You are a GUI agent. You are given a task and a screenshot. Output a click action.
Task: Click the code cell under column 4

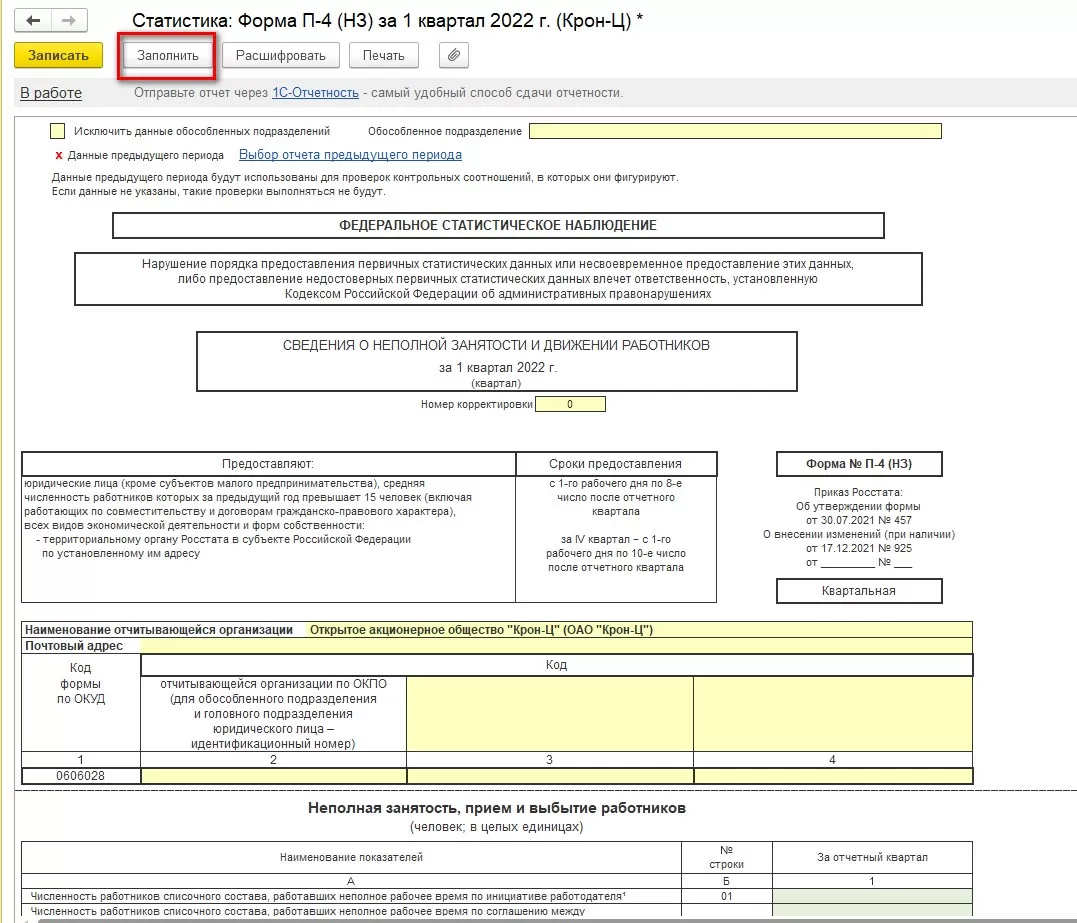pos(833,776)
